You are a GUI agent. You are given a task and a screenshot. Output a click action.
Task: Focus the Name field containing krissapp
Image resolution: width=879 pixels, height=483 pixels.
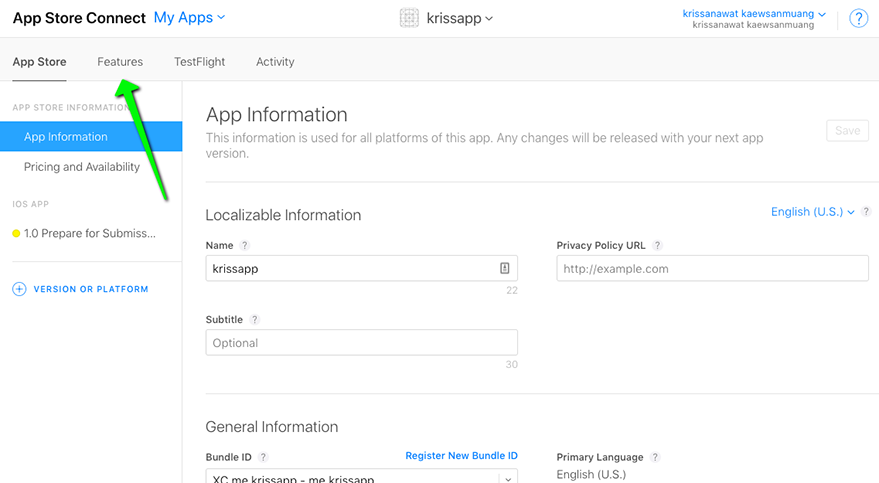point(362,268)
